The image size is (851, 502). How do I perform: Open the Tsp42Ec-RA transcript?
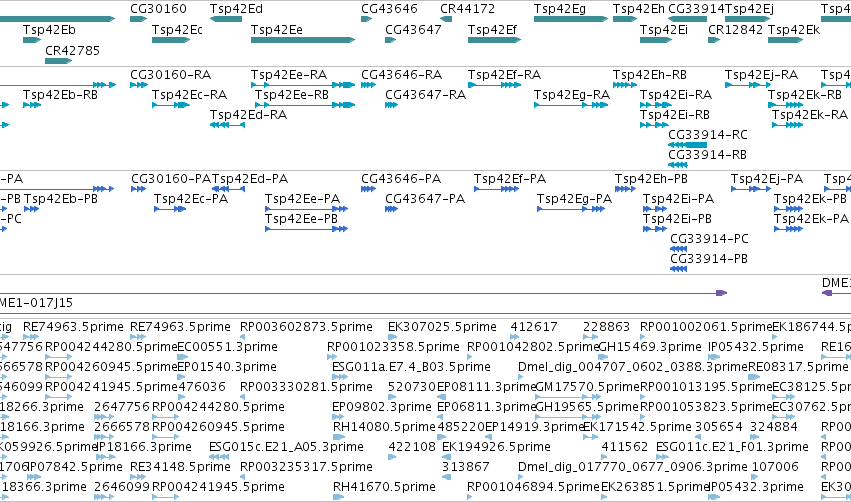171,105
